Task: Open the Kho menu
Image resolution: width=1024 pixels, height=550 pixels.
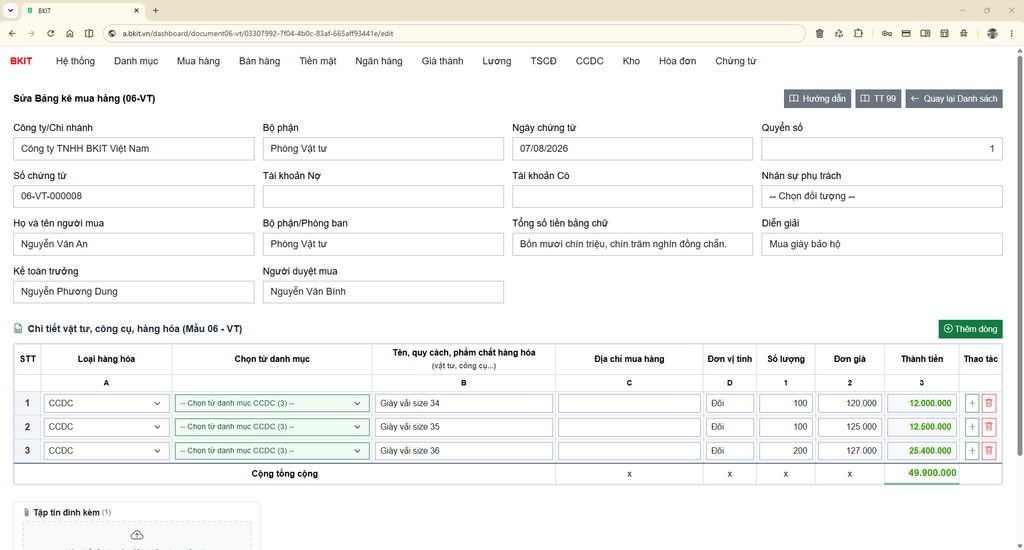Action: pos(631,61)
